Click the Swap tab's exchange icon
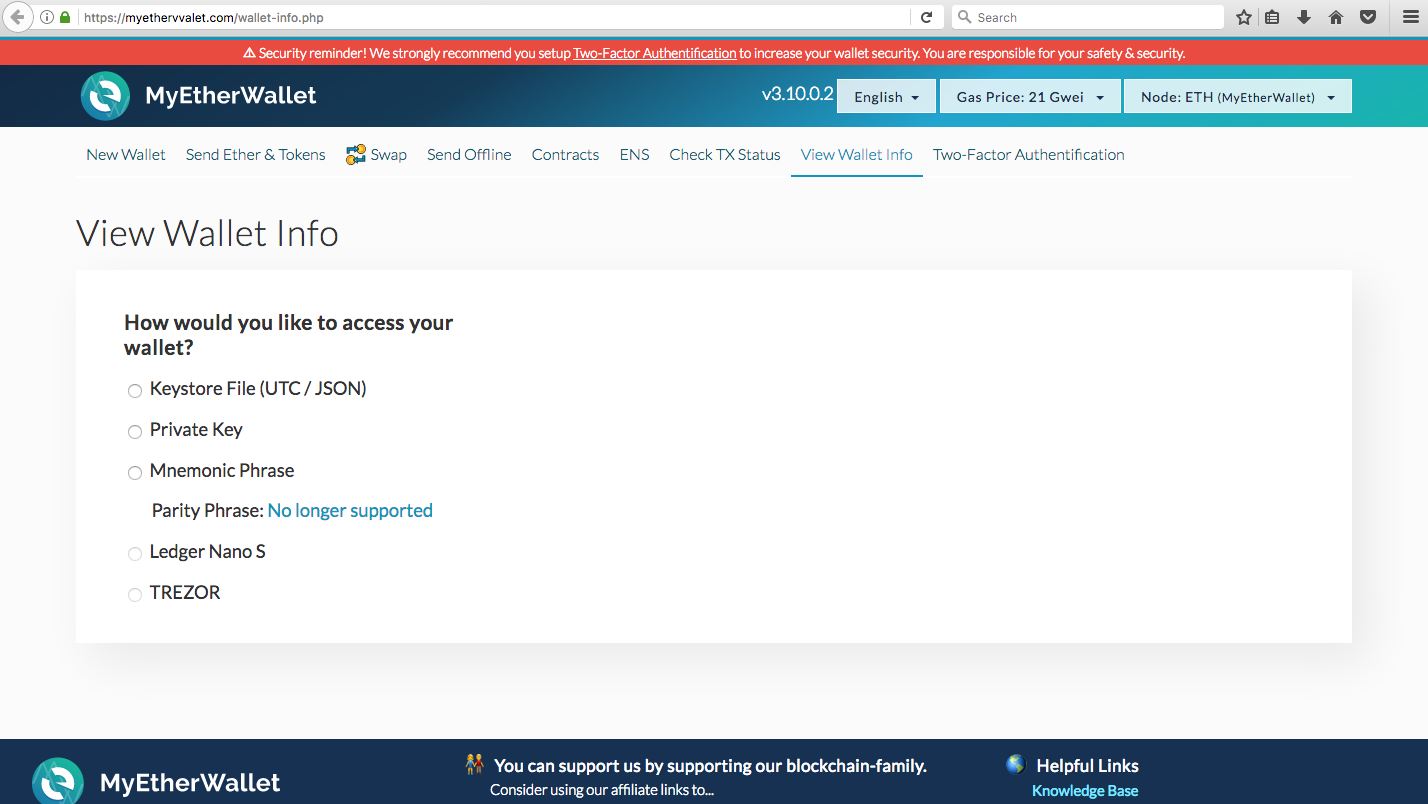 pyautogui.click(x=356, y=154)
